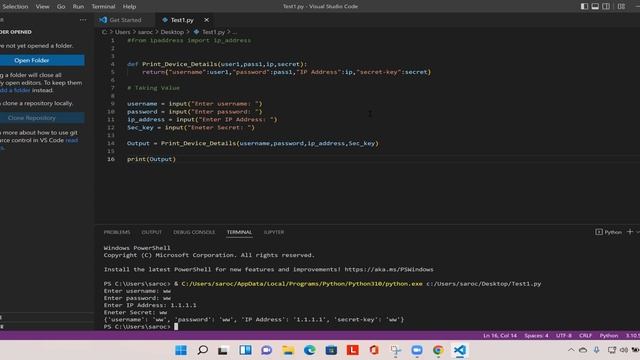This screenshot has width=640, height=360.
Task: Open the Terminal menu
Action: (x=103, y=7)
